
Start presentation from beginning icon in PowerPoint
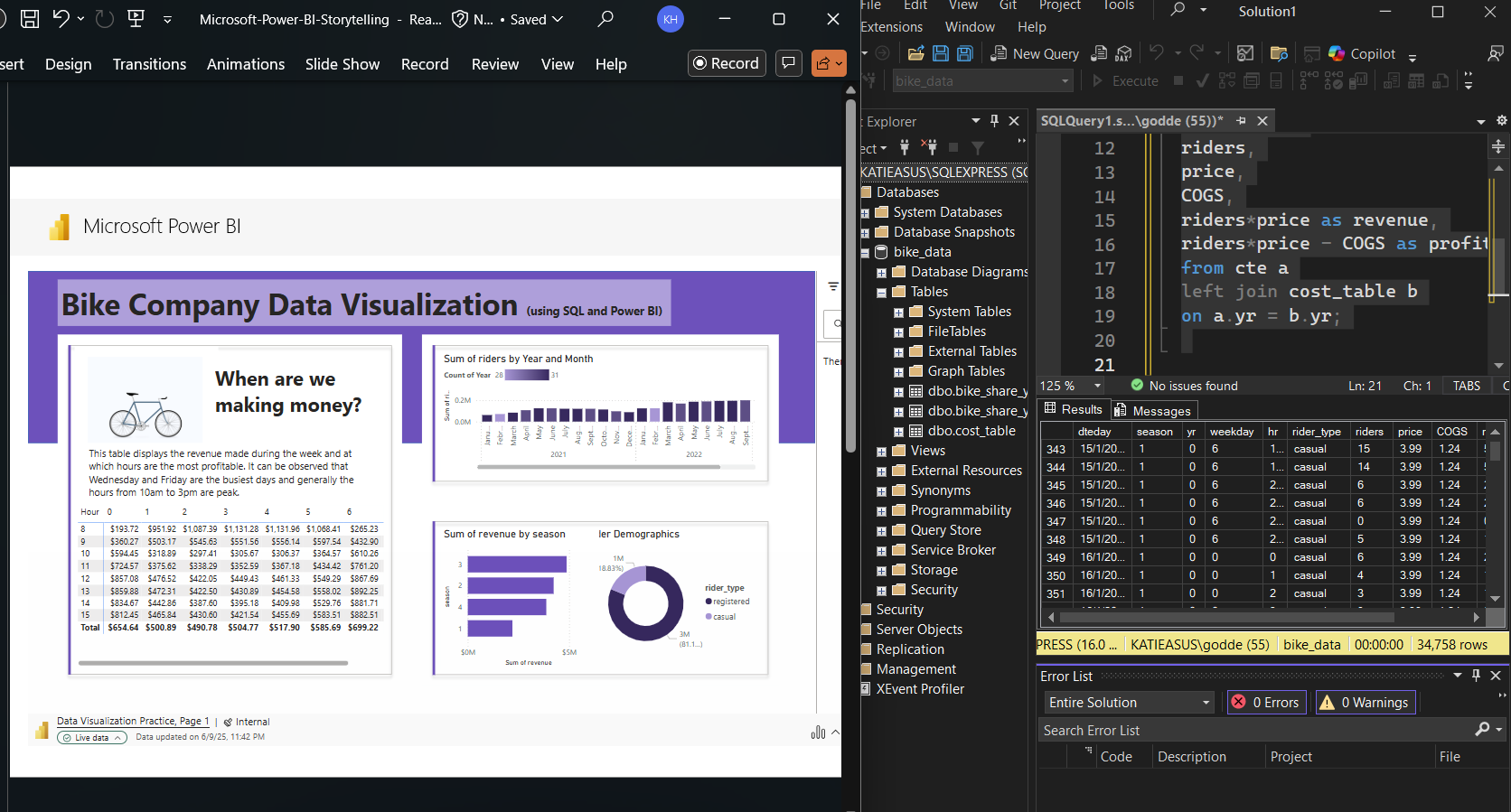click(136, 18)
